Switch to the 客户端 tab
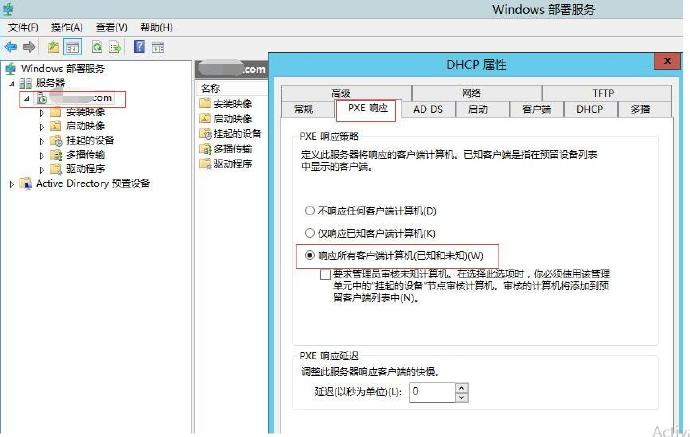Image resolution: width=690 pixels, height=437 pixels. click(x=536, y=109)
